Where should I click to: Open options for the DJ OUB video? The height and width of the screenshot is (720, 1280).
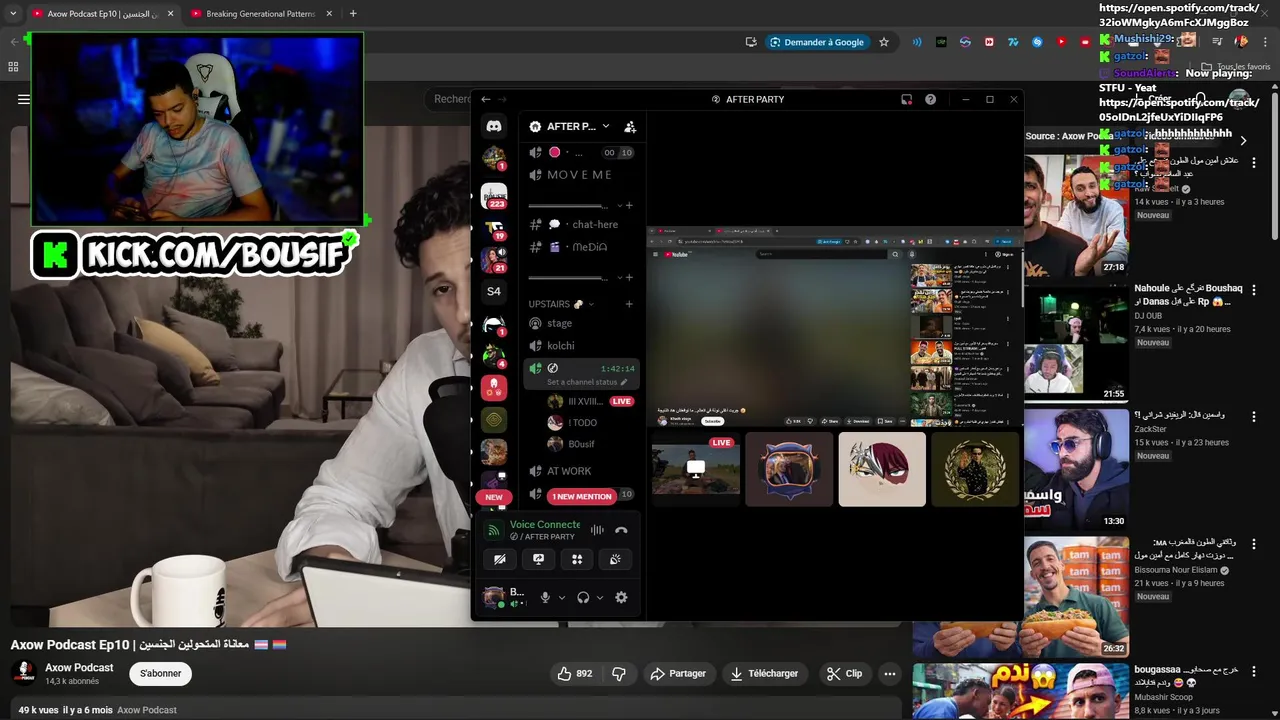pos(1253,291)
